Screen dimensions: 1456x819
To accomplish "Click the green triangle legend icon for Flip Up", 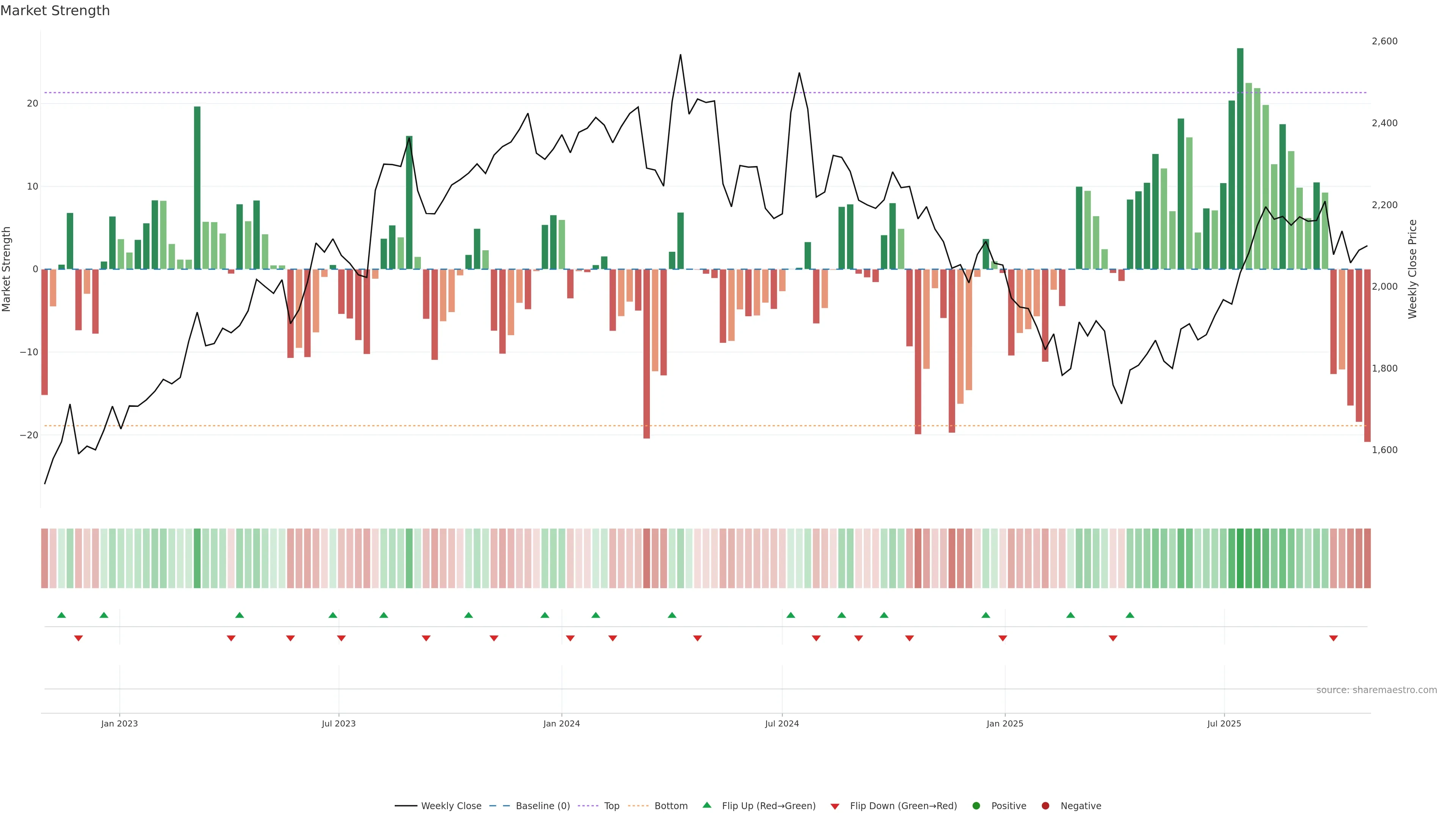I will pyautogui.click(x=706, y=805).
